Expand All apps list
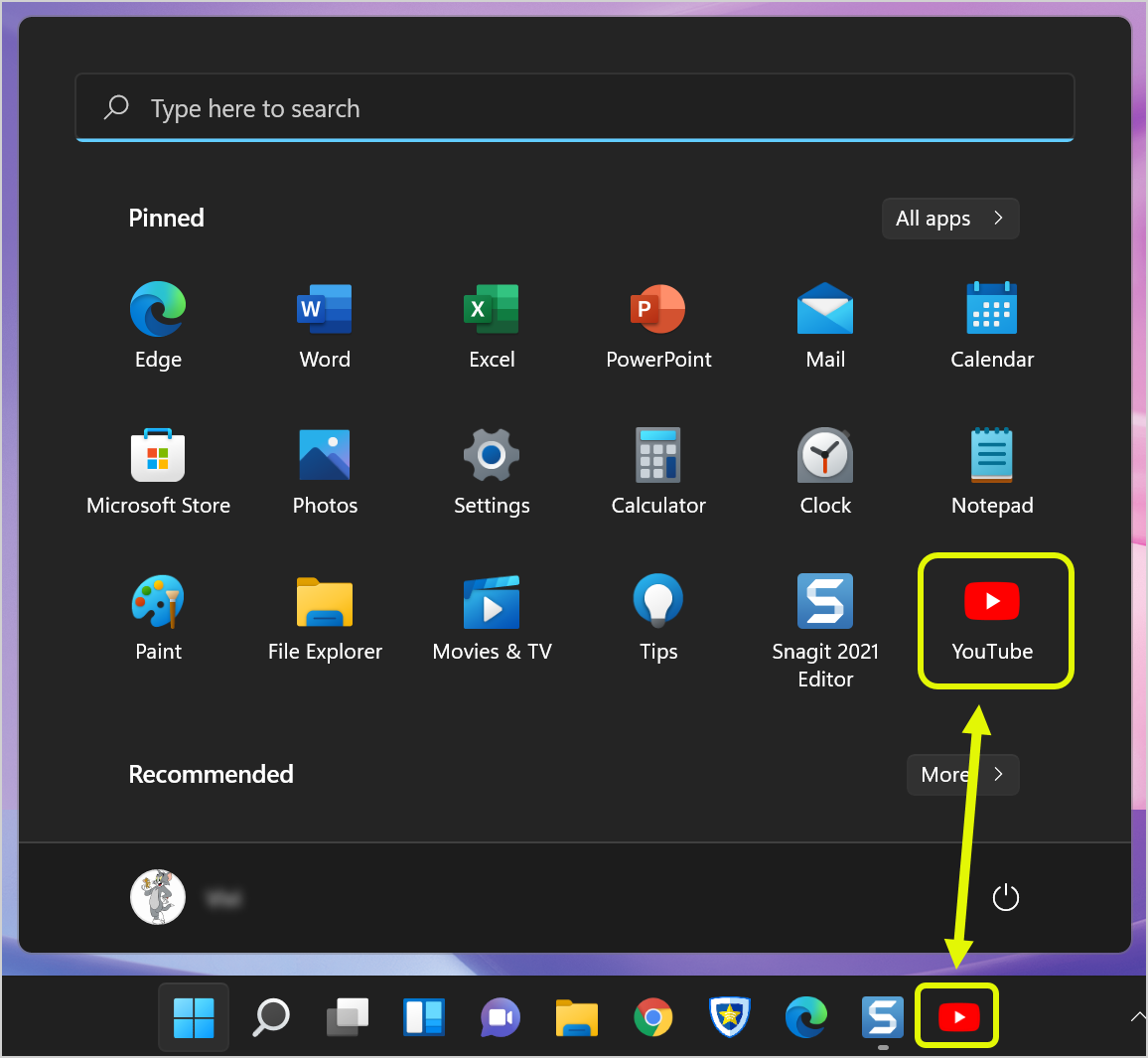Image resolution: width=1148 pixels, height=1058 pixels. pyautogui.click(x=950, y=219)
